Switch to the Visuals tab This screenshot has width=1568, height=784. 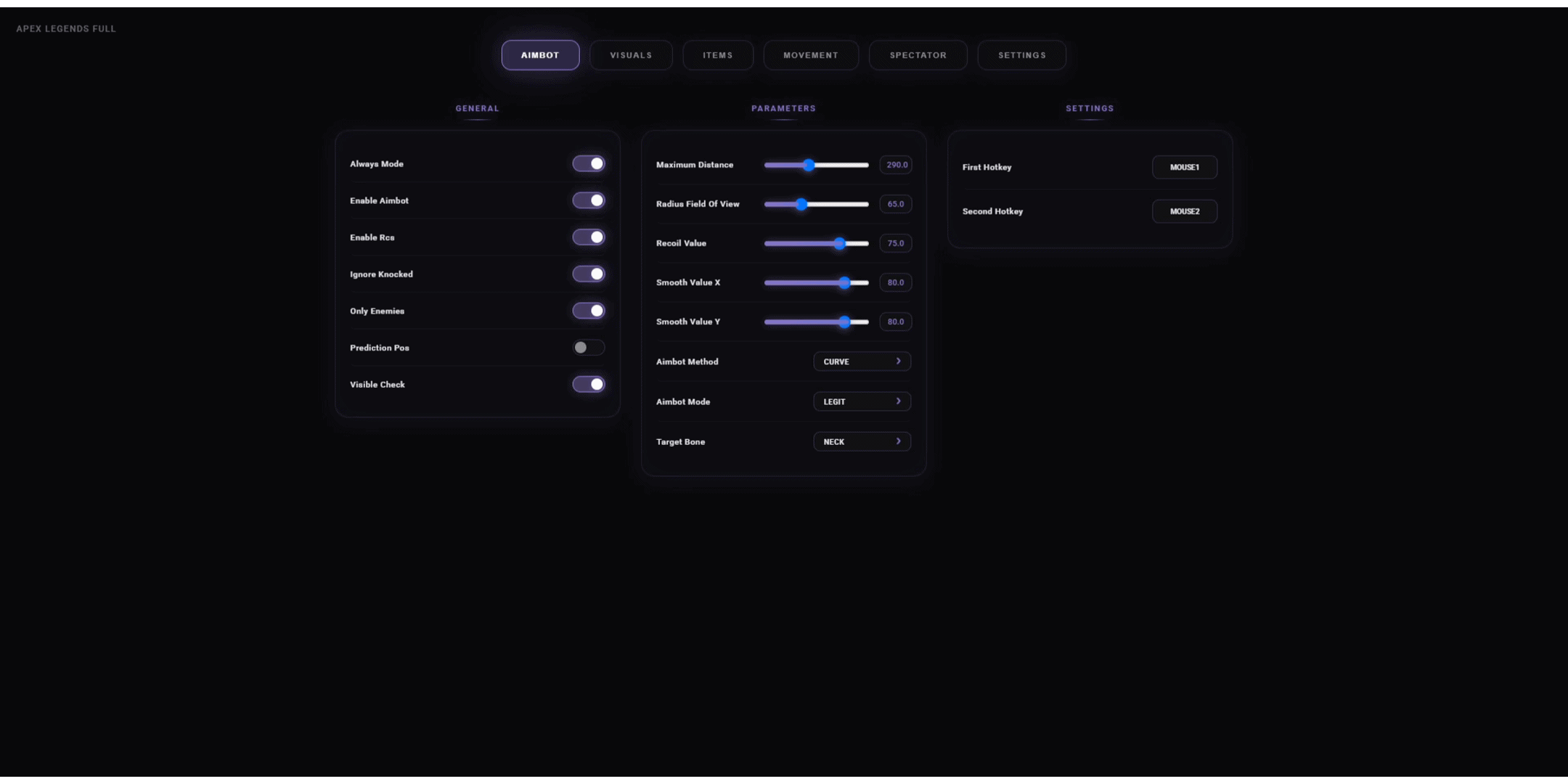631,55
